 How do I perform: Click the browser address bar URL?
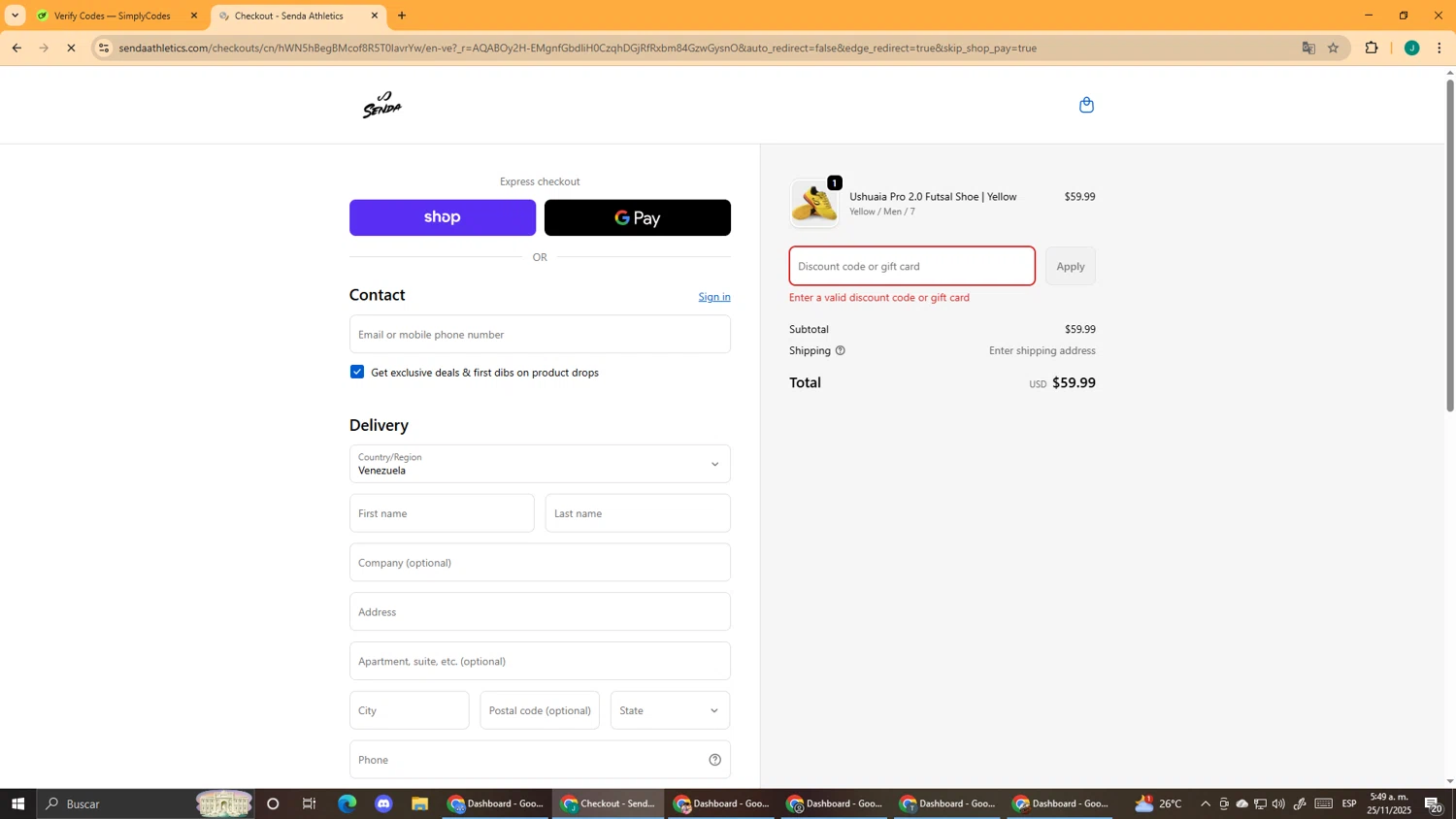(578, 48)
